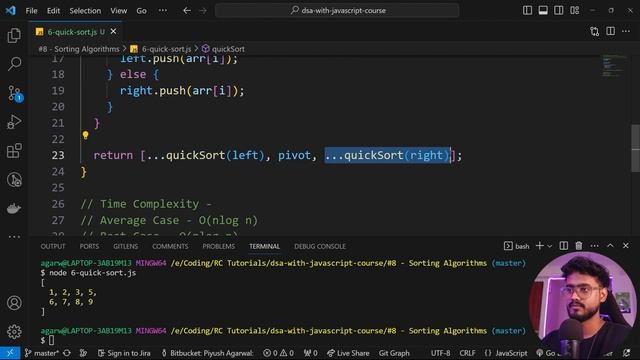The height and width of the screenshot is (360, 640).
Task: Switch to the DEBUG CONSOLE tab
Action: point(320,247)
